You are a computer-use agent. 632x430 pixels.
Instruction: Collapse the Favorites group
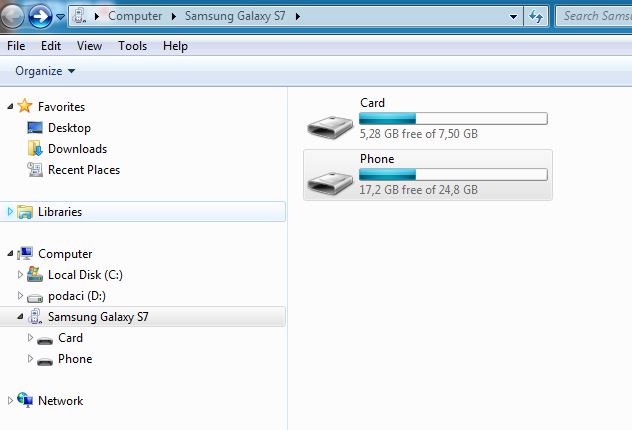tap(10, 106)
